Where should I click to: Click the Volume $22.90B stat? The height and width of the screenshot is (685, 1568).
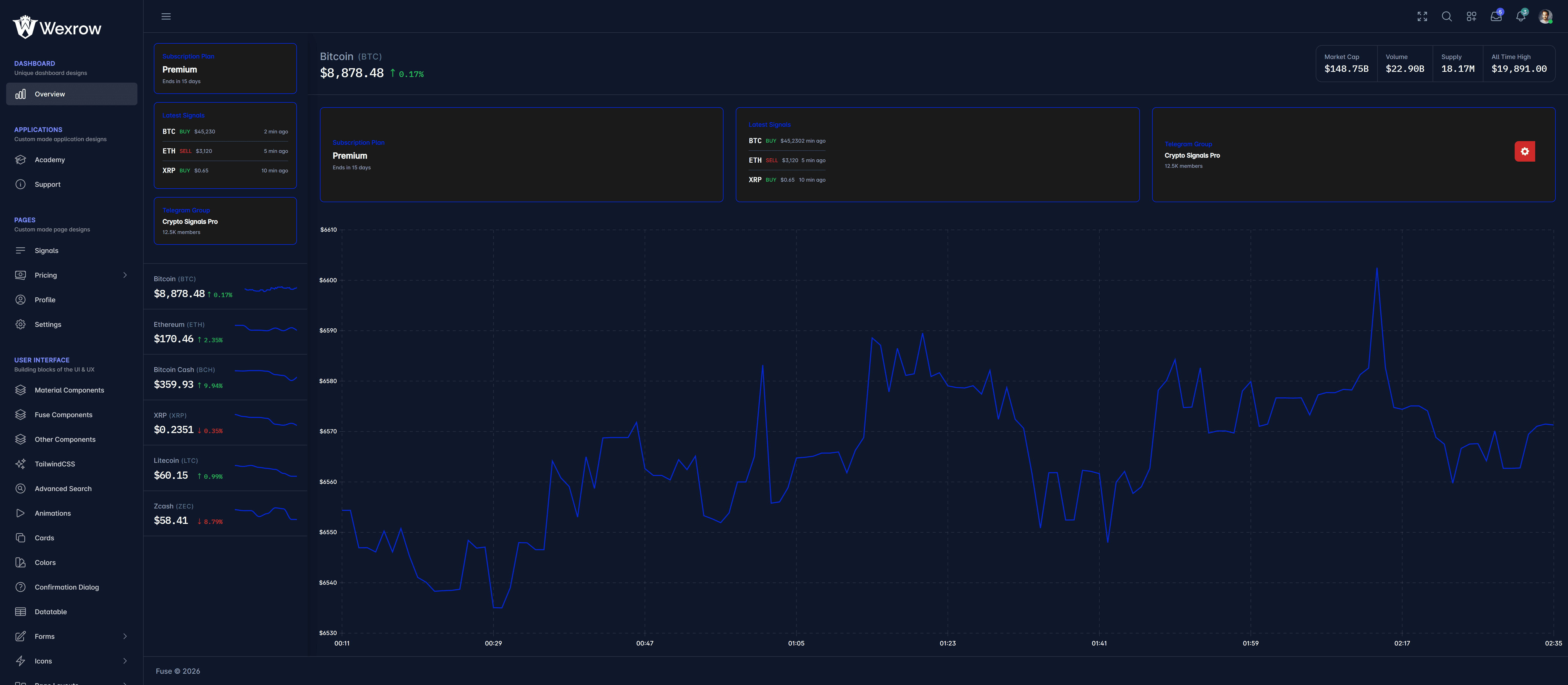click(1405, 63)
